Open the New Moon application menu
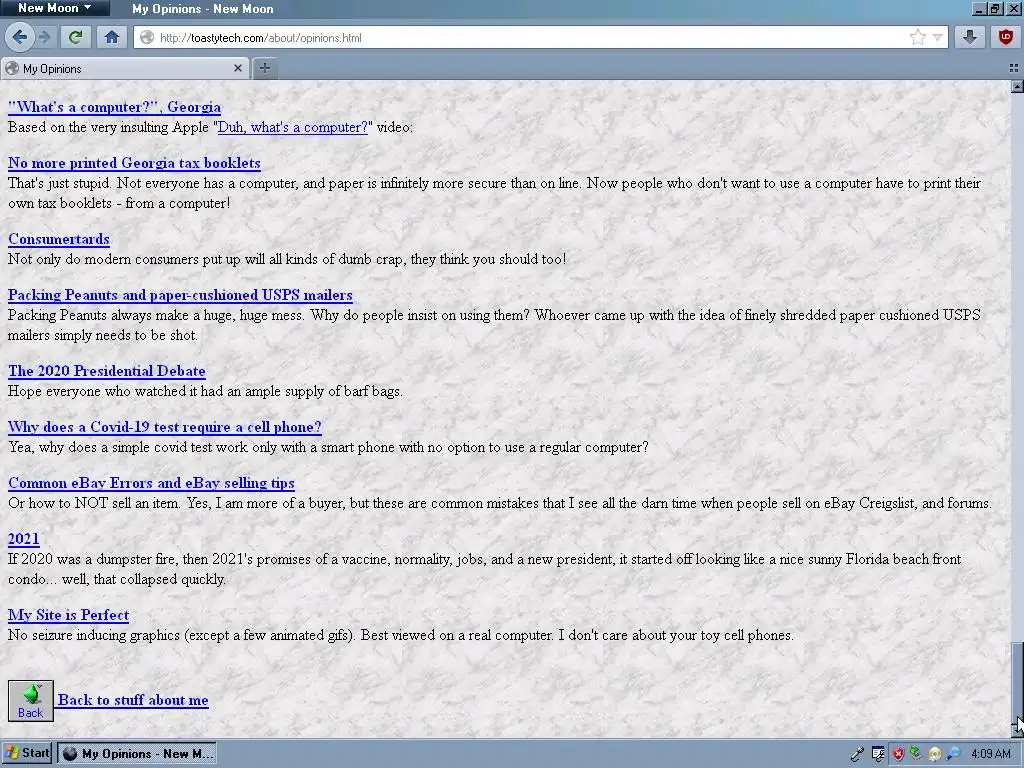This screenshot has height=768, width=1024. [55, 8]
